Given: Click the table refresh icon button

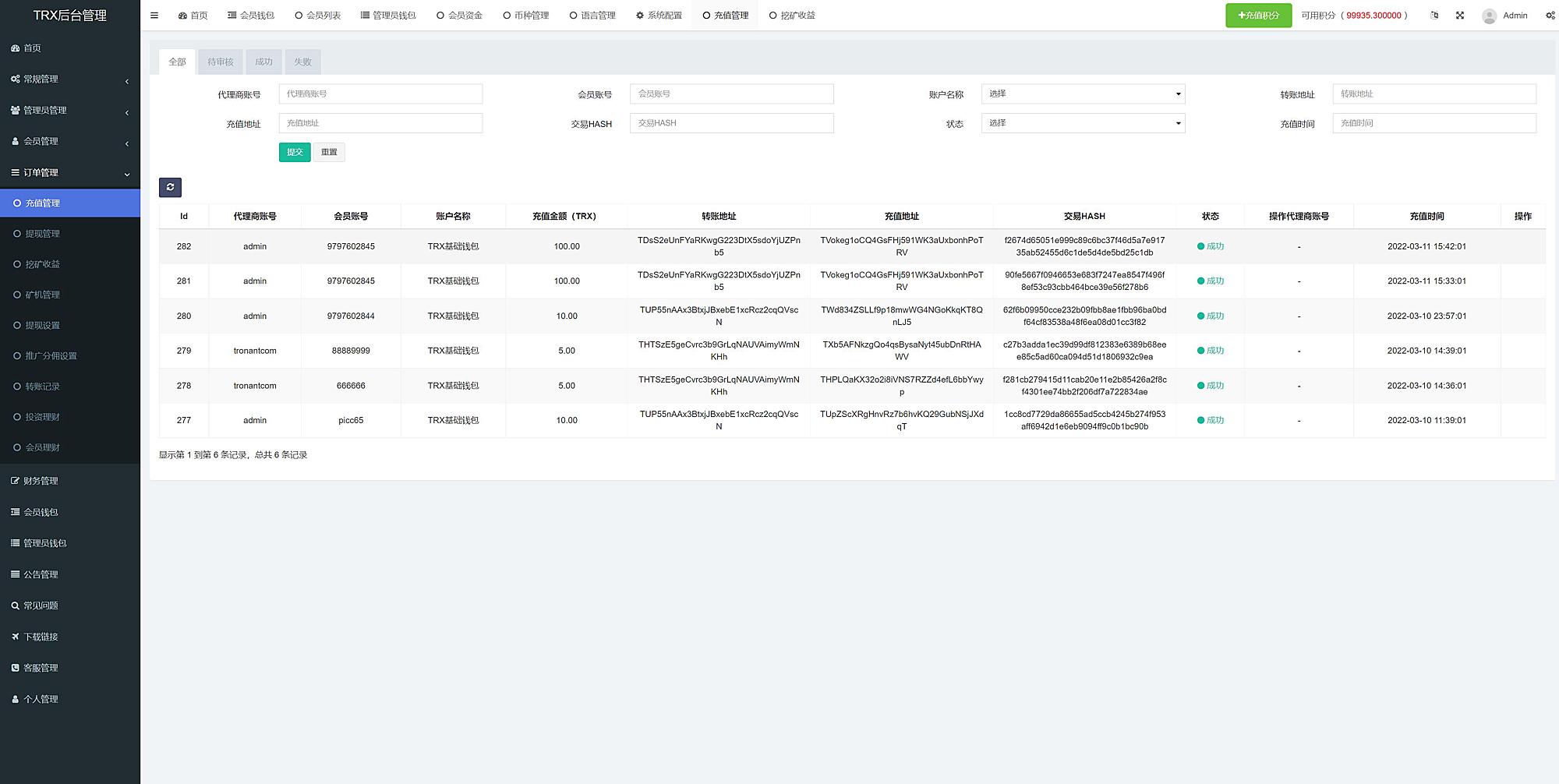Looking at the screenshot, I should [170, 187].
